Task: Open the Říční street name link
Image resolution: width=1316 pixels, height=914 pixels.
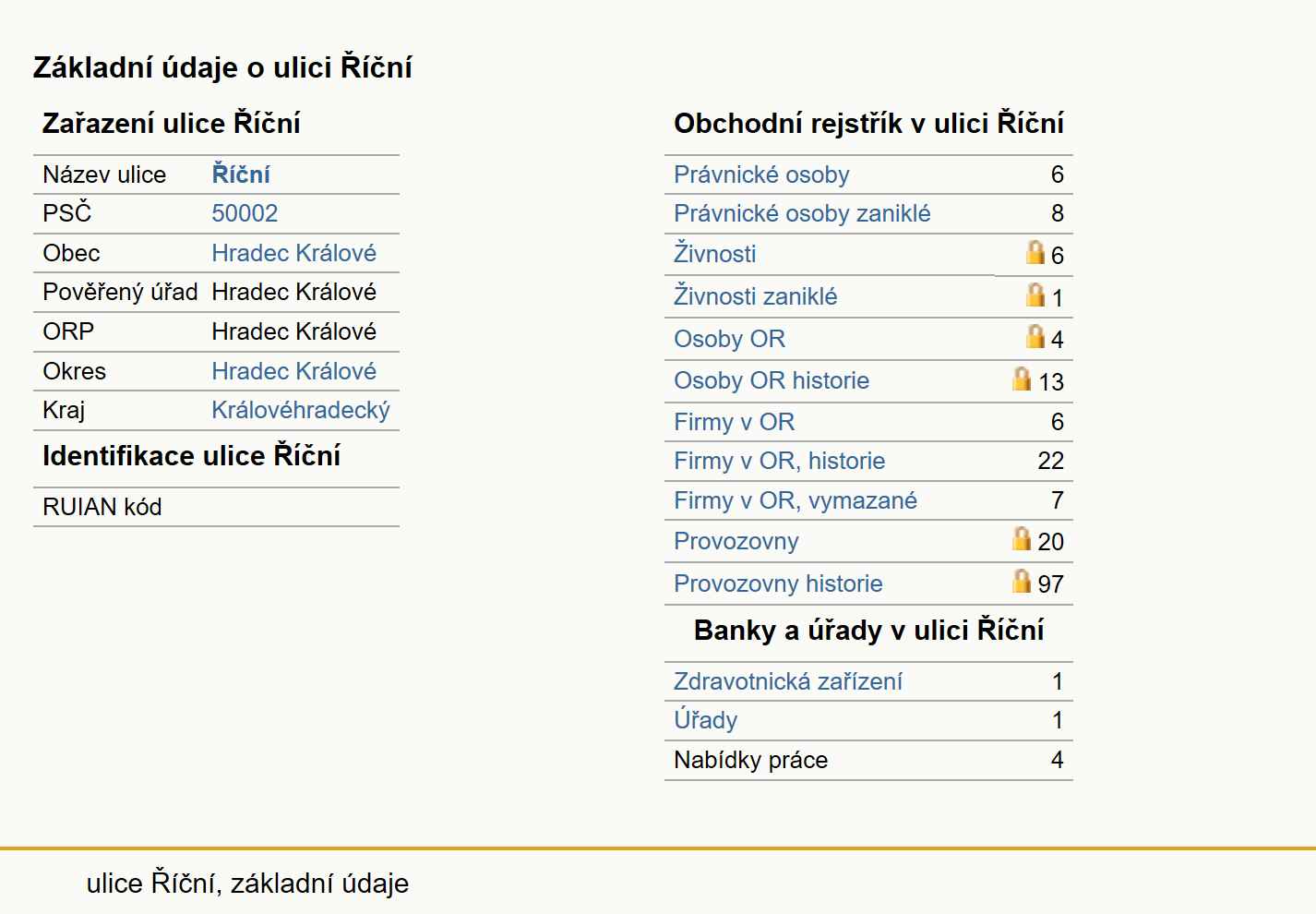Action: (x=241, y=174)
